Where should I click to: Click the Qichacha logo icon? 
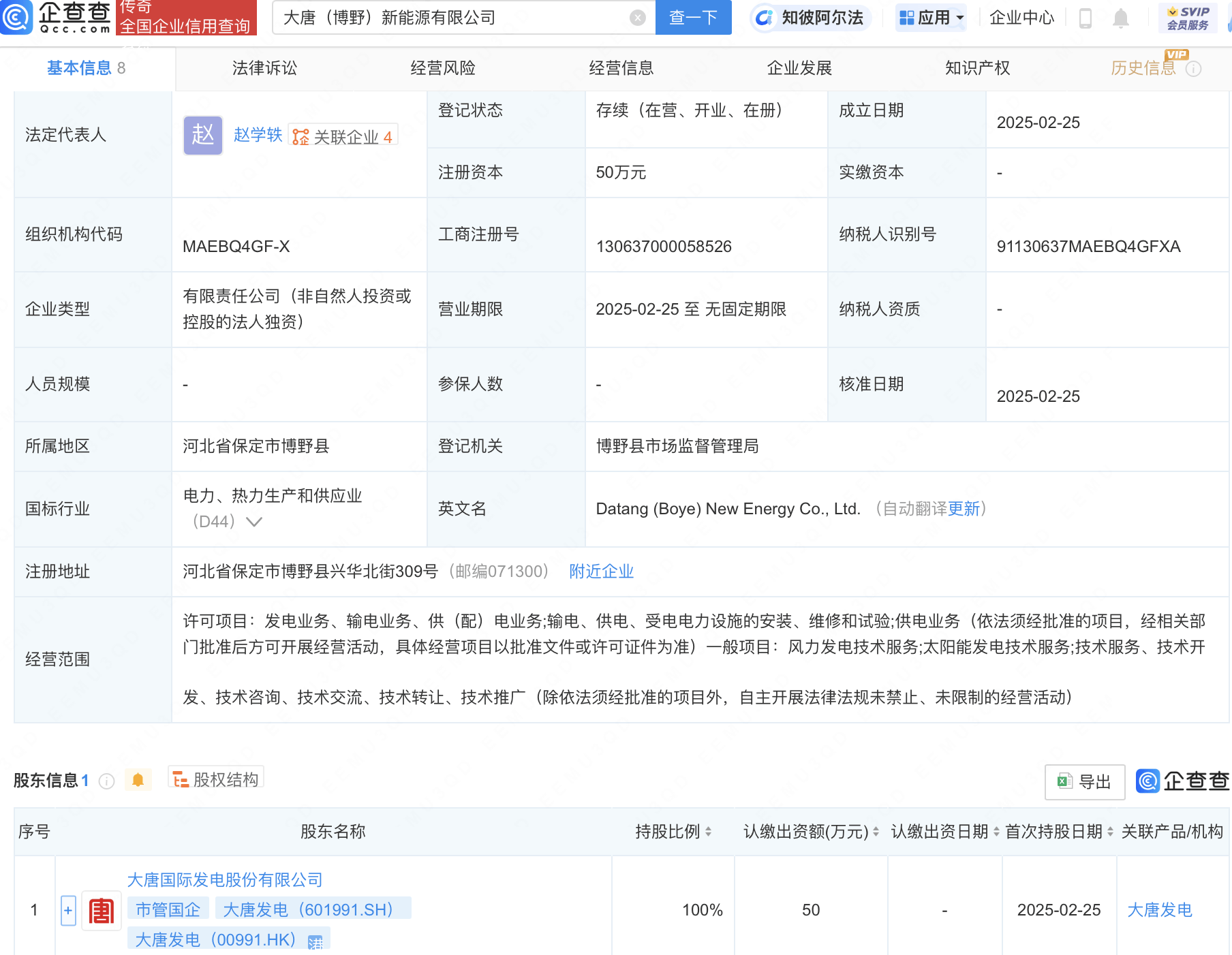[16, 17]
